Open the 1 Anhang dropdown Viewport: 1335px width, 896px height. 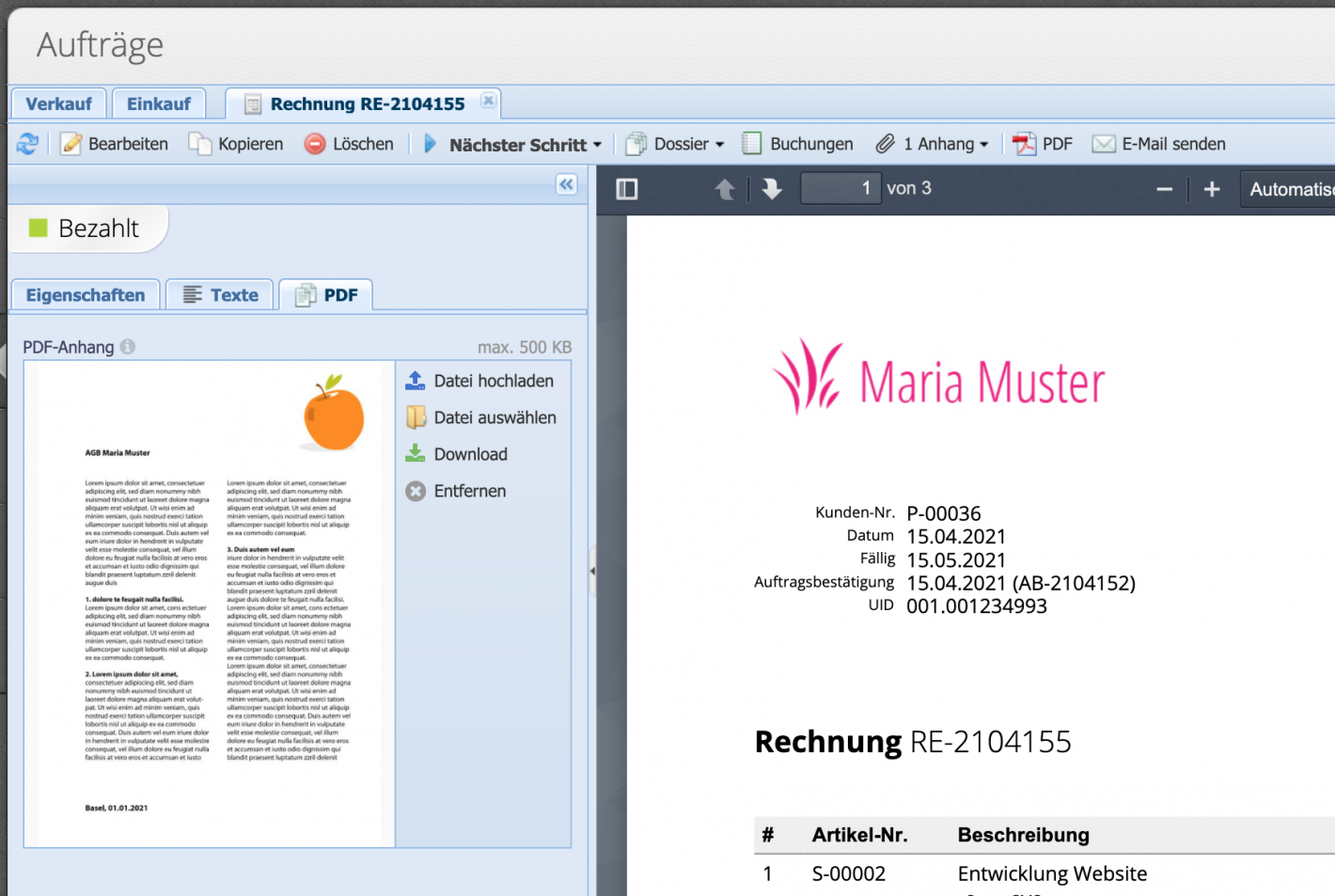(x=934, y=143)
